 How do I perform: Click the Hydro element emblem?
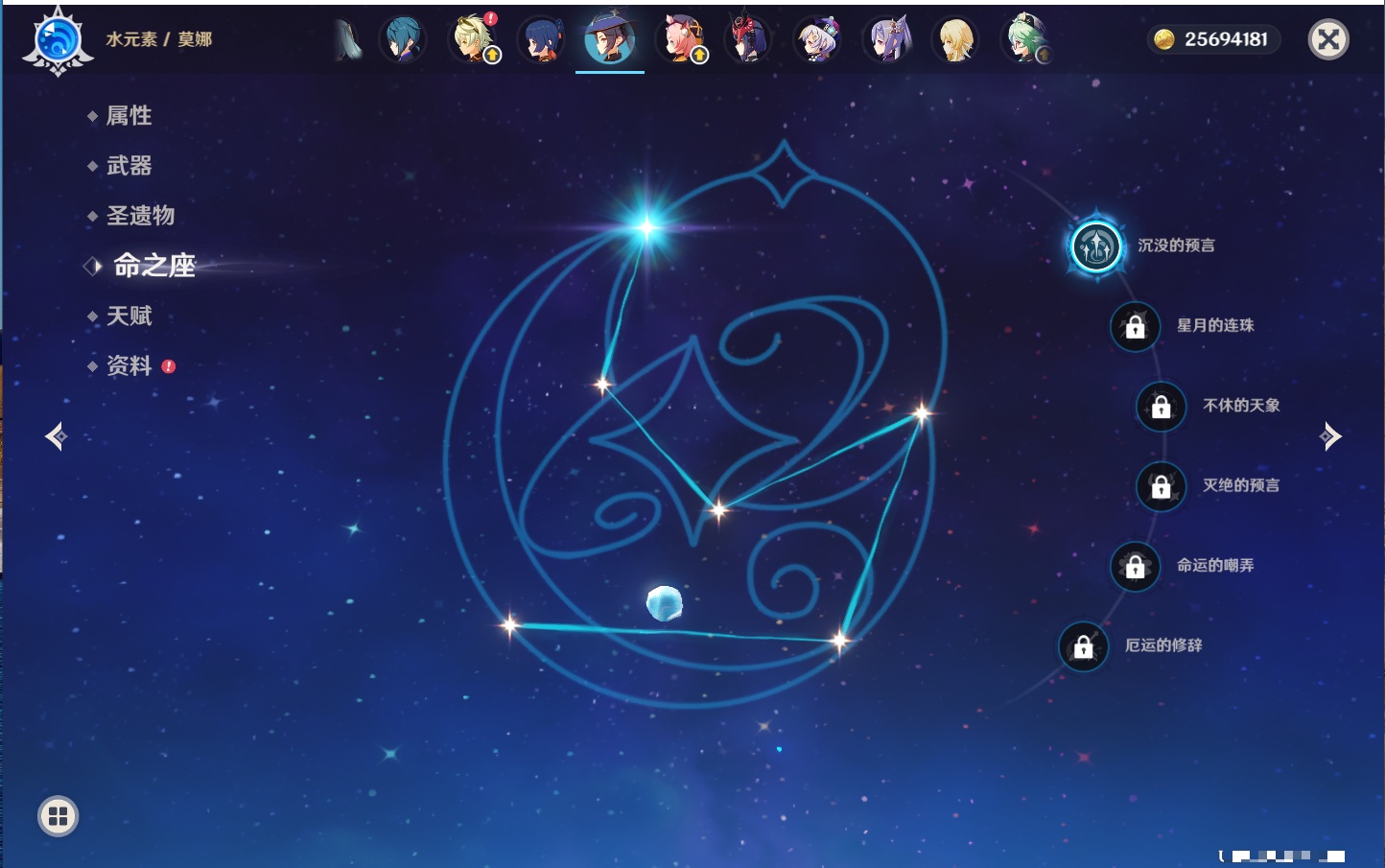click(58, 41)
